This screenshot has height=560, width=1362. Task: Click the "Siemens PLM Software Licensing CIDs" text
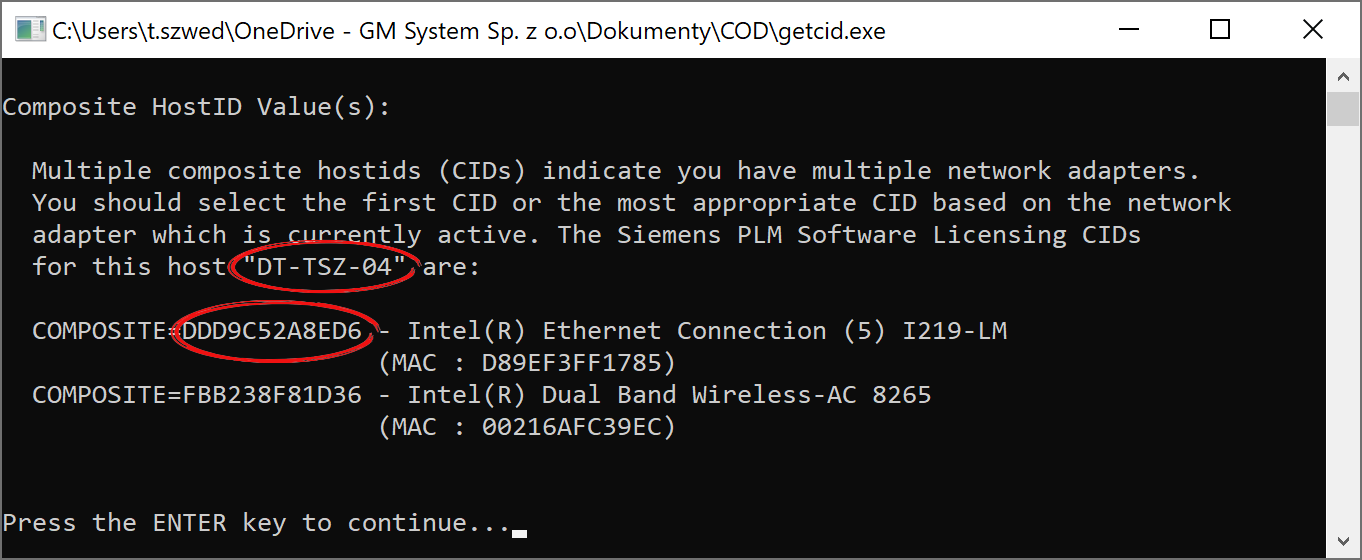879,235
